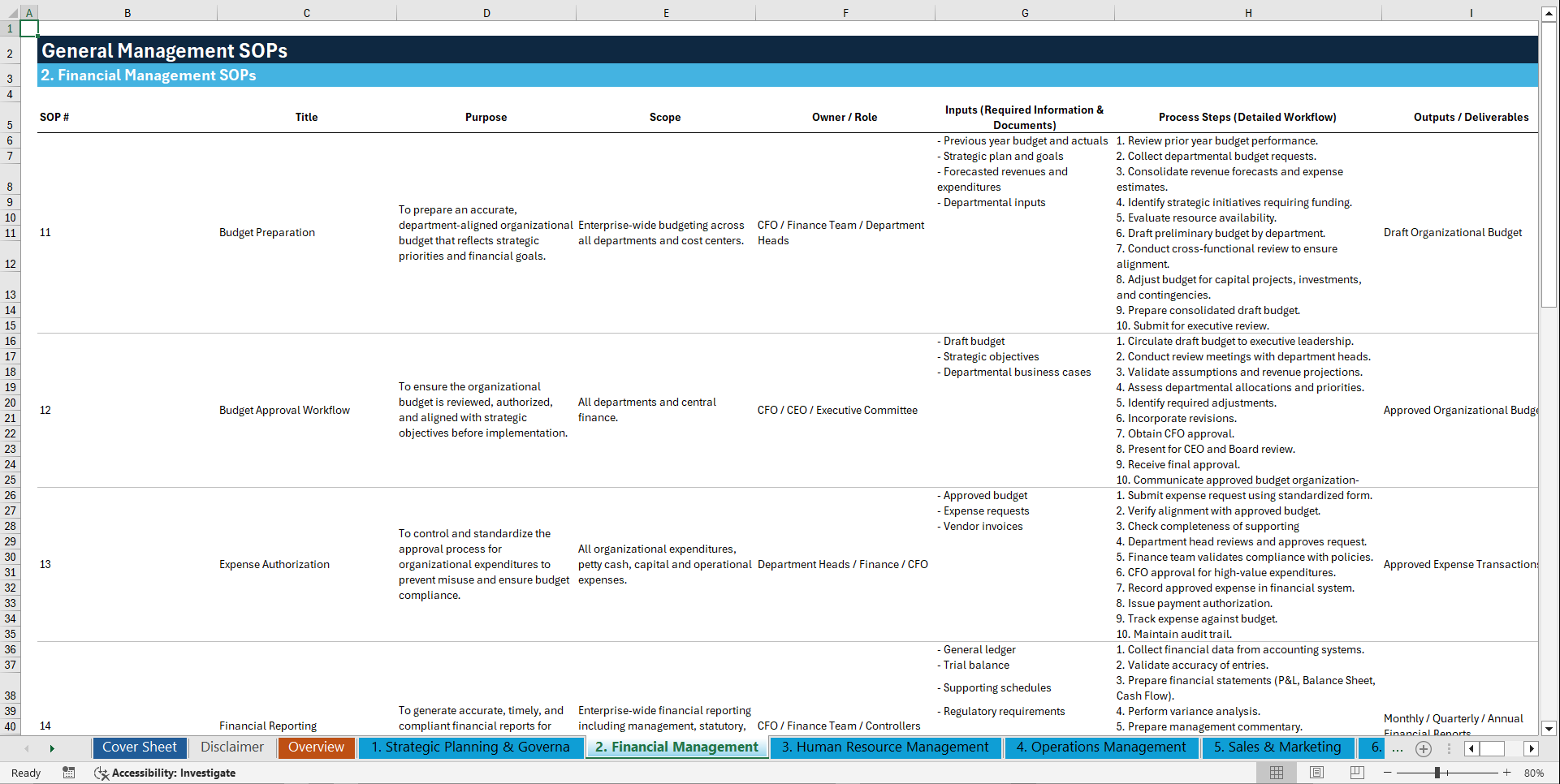
Task: Select the Page Layout view icon
Action: [1317, 773]
